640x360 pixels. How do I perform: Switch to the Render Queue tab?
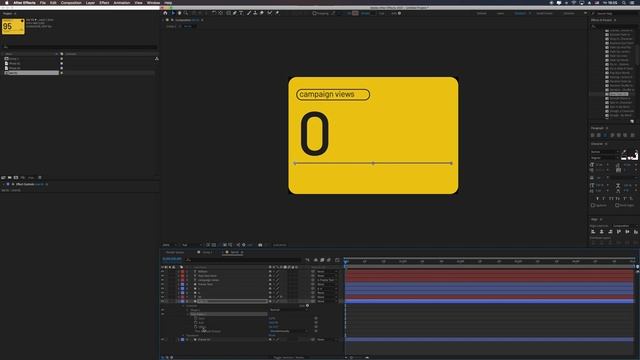click(175, 252)
